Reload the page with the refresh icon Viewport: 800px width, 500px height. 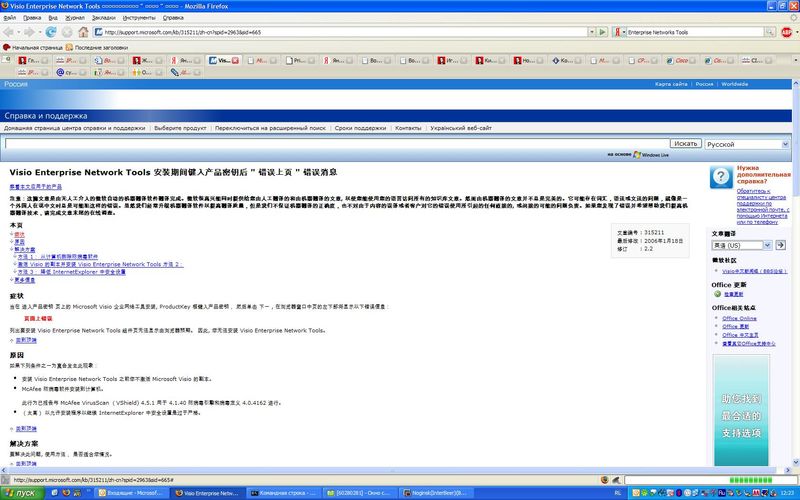click(x=51, y=32)
